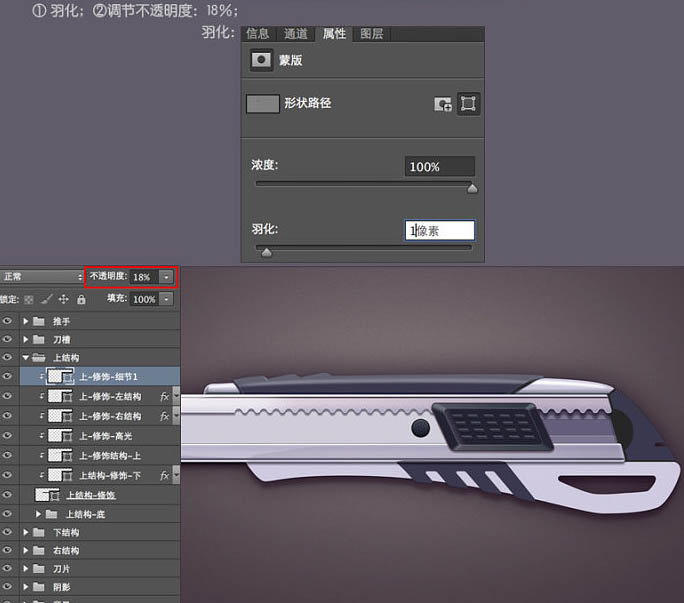Click fx icon on 上结构-修饰-下 layer
The width and height of the screenshot is (684, 603).
click(x=164, y=475)
